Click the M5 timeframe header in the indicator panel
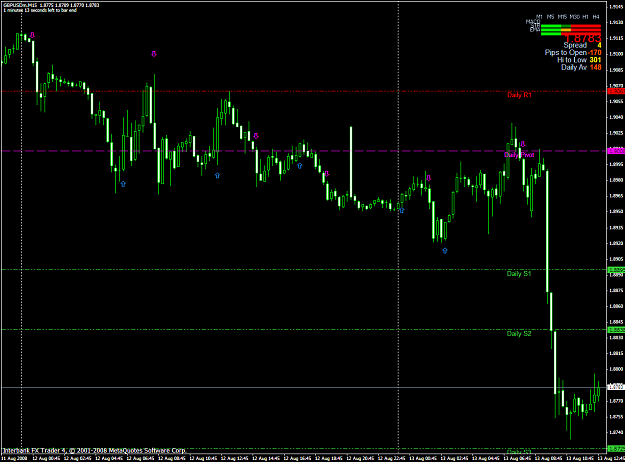Screen dimensions: 625x462 550,17
